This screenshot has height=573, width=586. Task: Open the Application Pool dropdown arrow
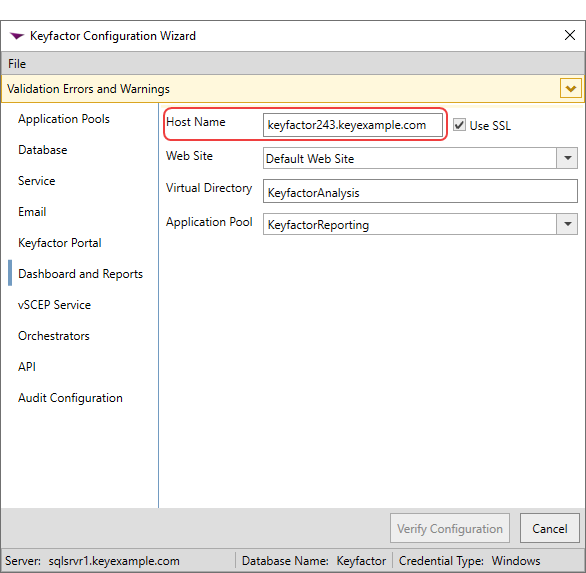click(x=567, y=224)
